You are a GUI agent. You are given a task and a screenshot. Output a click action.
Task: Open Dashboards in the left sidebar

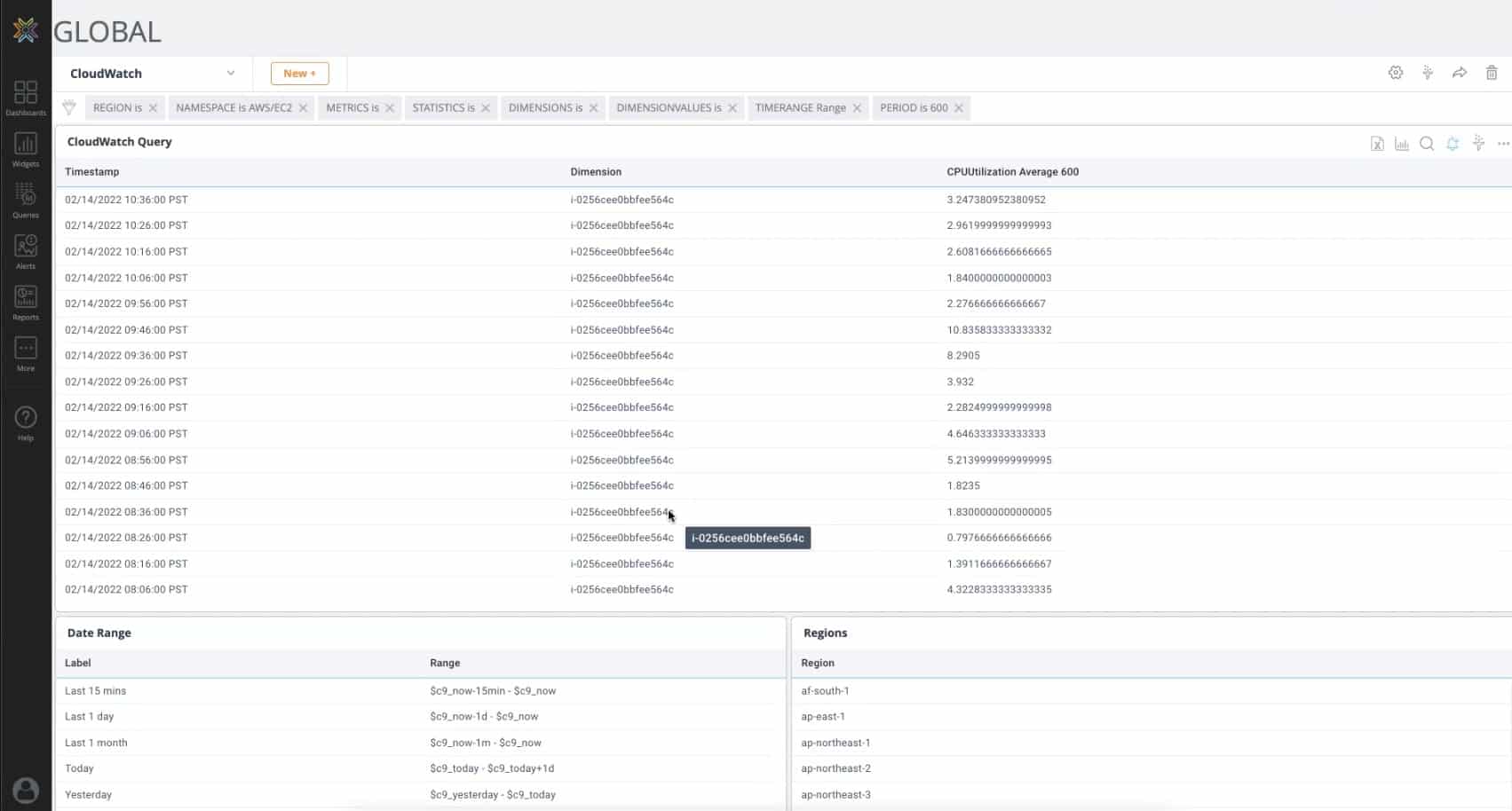[26, 98]
